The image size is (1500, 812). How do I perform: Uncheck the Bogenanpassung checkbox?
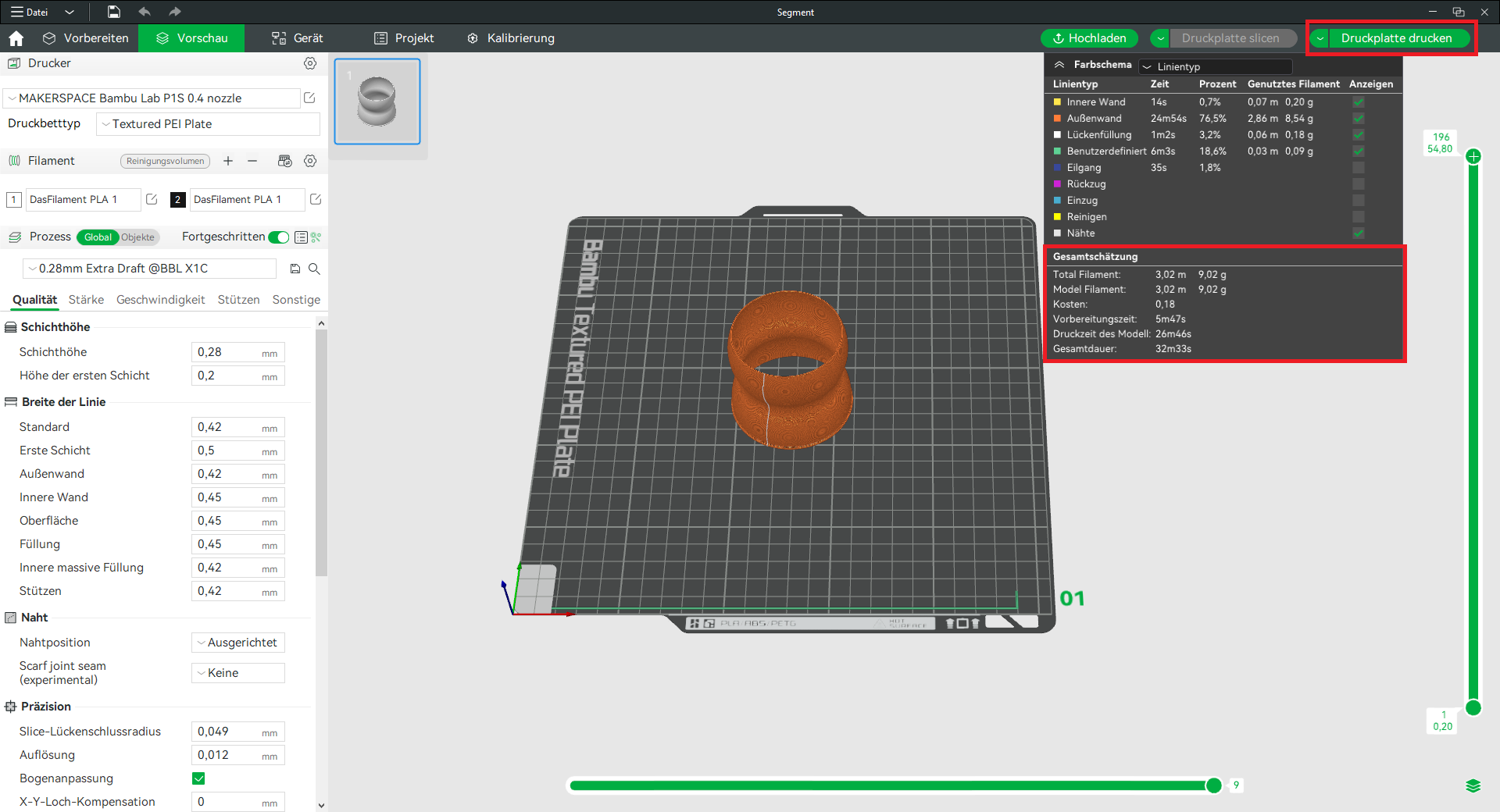[198, 778]
